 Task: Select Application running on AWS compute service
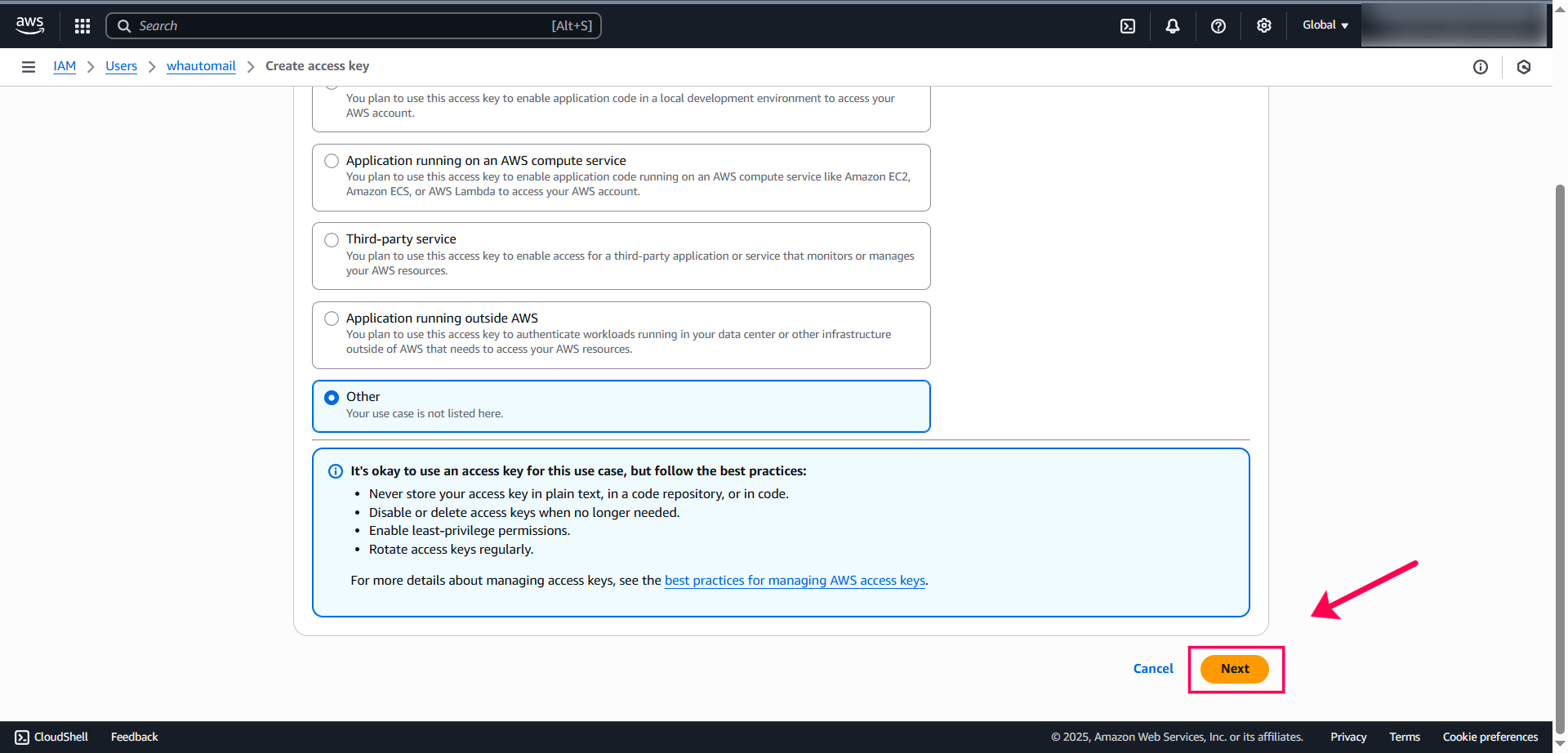332,161
